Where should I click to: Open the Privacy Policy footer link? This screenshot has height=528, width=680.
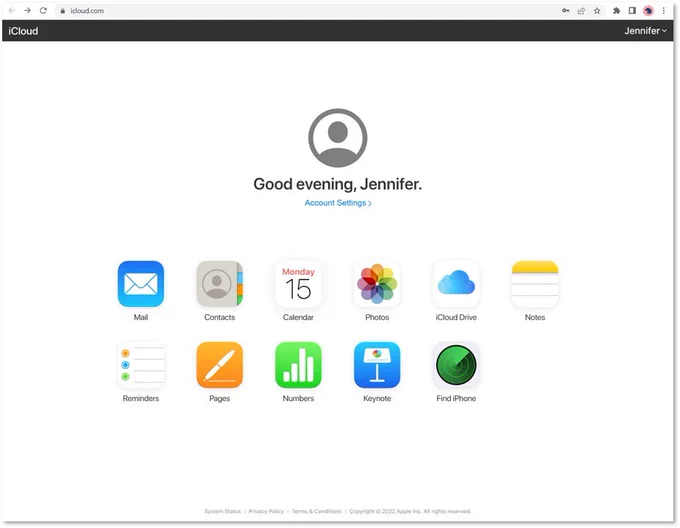266,511
